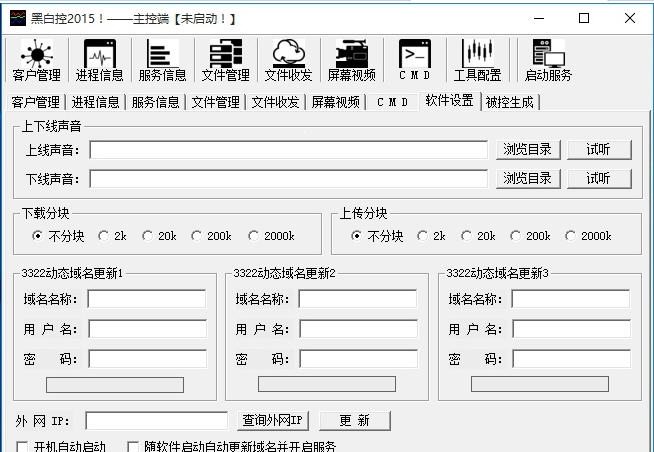Viewport: 654px width, 452px height.
Task: Select 2000k under 下载分块
Action: 271,236
